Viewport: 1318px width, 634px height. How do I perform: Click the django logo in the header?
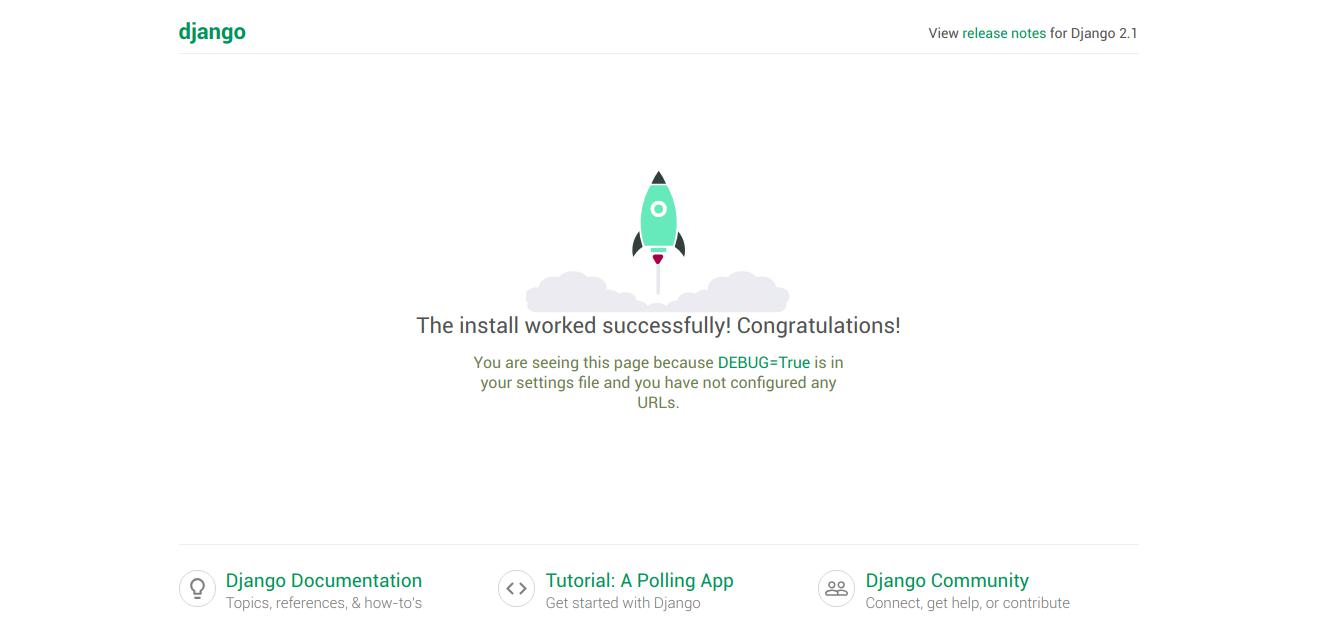point(212,32)
